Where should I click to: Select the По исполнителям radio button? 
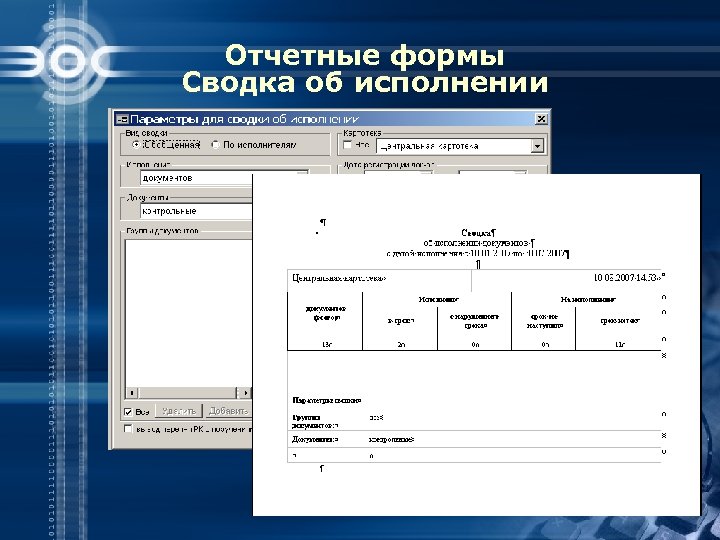click(x=215, y=145)
